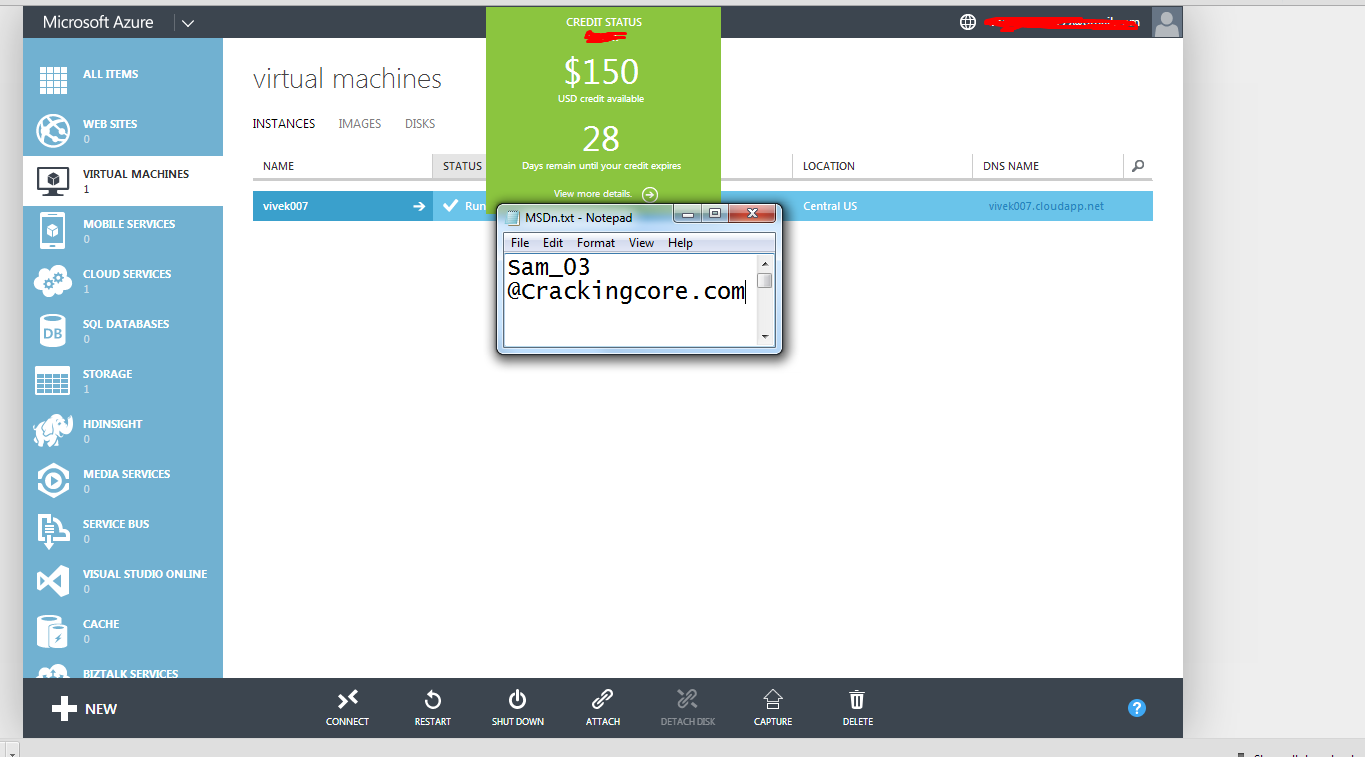Select the vivek007 virtual machine row name
1365x757 pixels.
click(x=285, y=206)
